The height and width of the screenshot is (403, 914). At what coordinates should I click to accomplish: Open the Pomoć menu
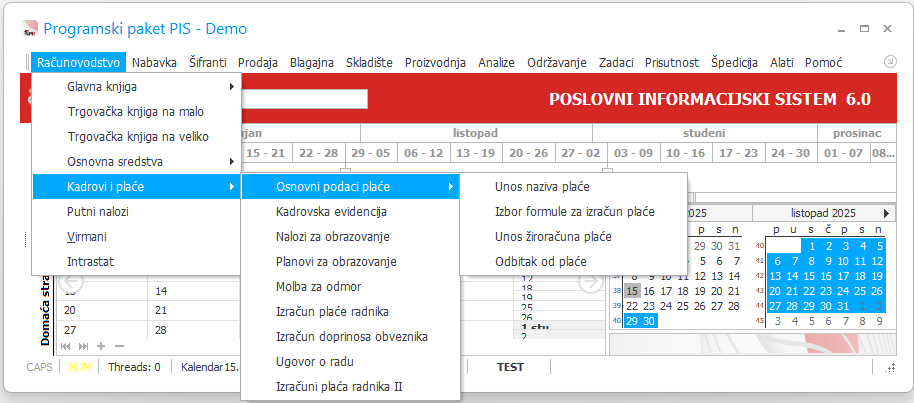[824, 62]
